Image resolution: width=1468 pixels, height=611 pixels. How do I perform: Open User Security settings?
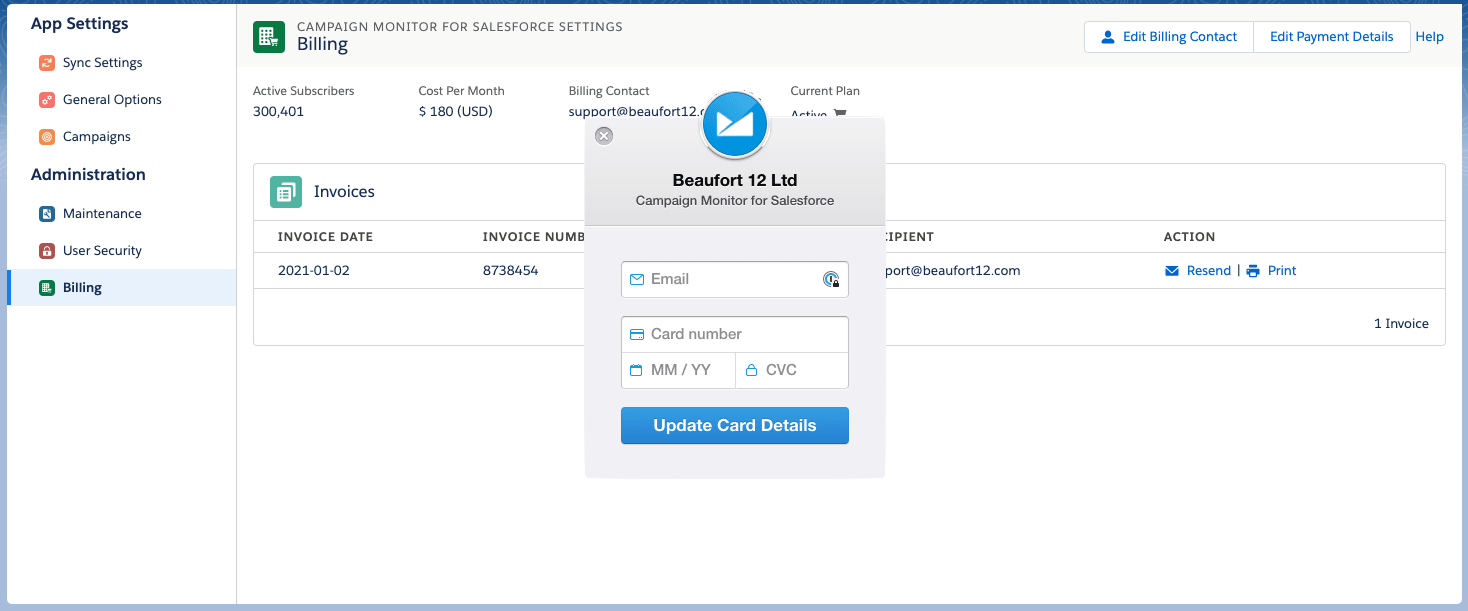pyautogui.click(x=102, y=250)
